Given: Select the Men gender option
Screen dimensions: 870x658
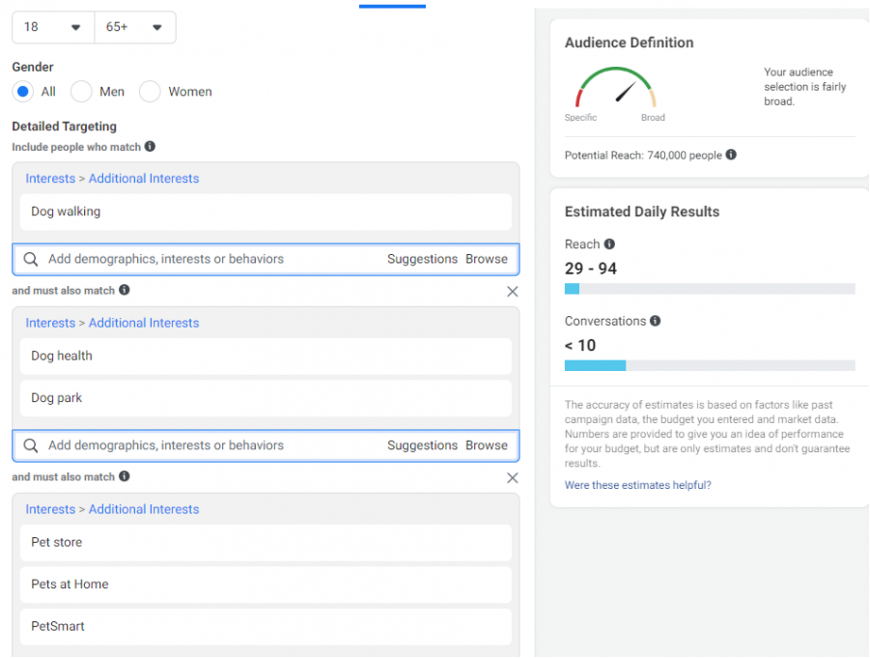Looking at the screenshot, I should [x=82, y=92].
